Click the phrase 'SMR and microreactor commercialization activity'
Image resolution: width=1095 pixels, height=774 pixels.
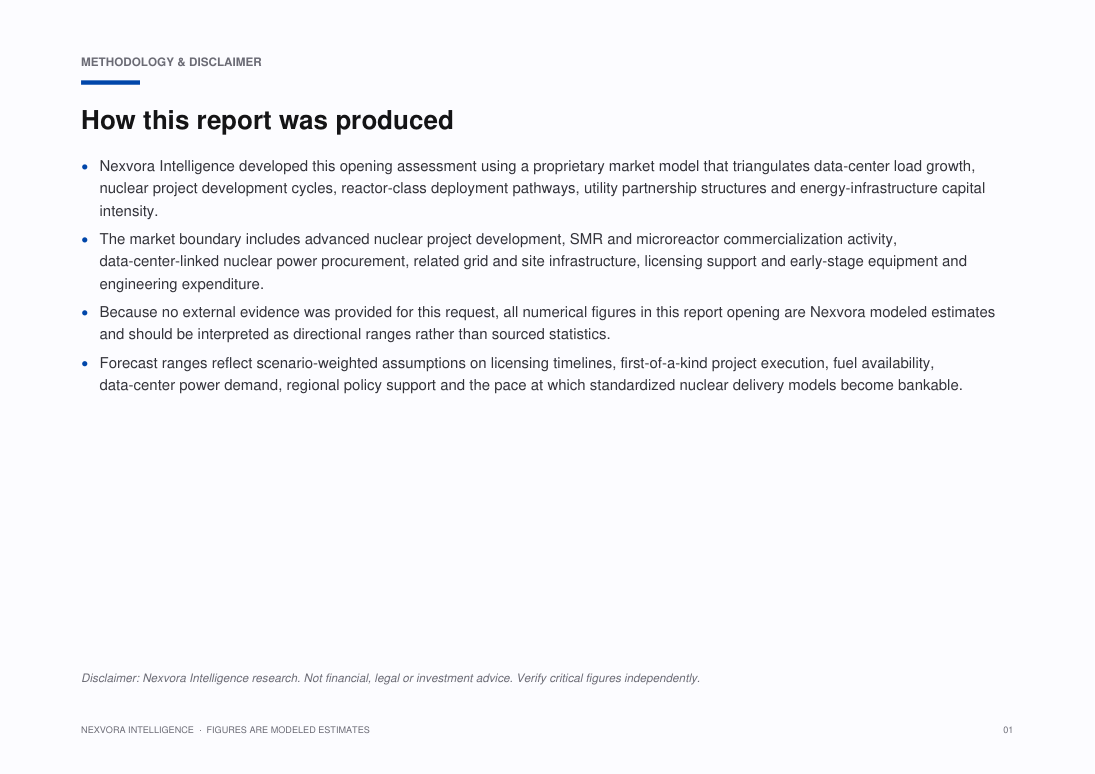[x=733, y=239]
